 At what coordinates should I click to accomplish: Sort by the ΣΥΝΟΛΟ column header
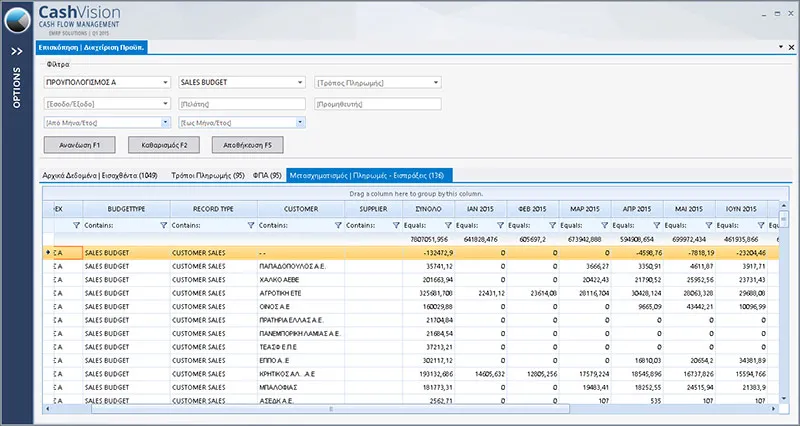coord(429,209)
